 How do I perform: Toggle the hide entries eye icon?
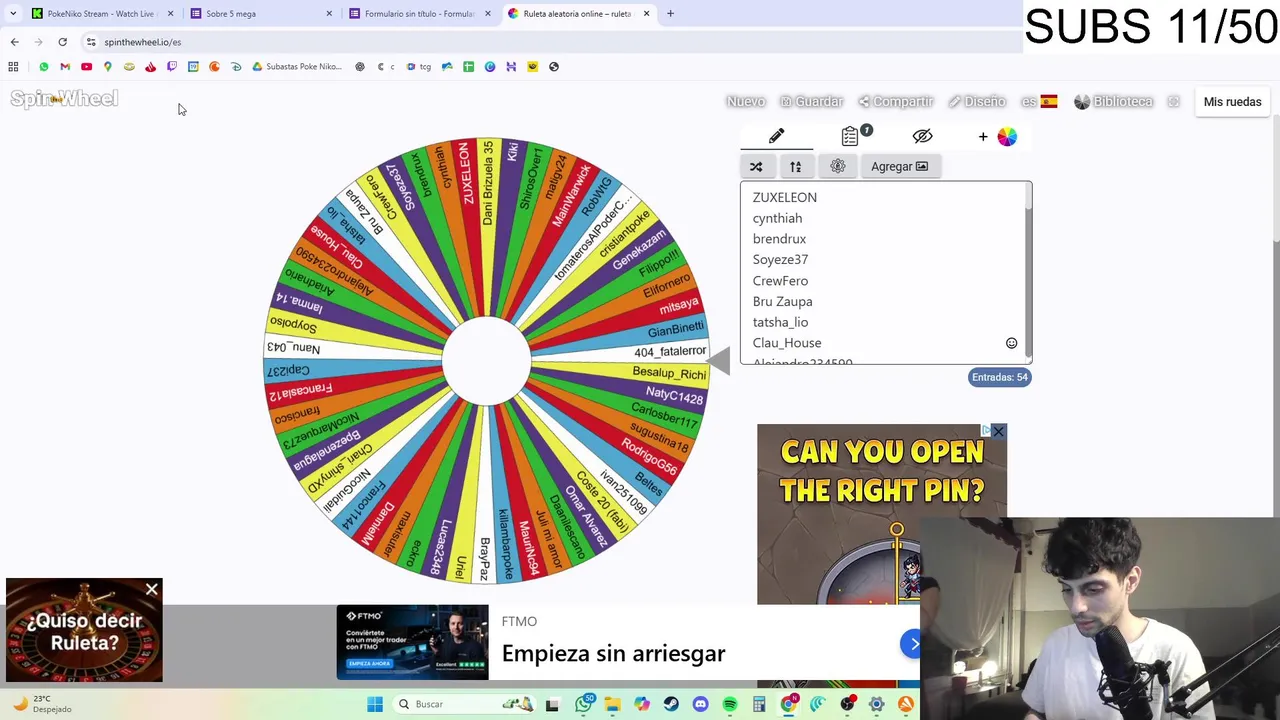pos(922,136)
